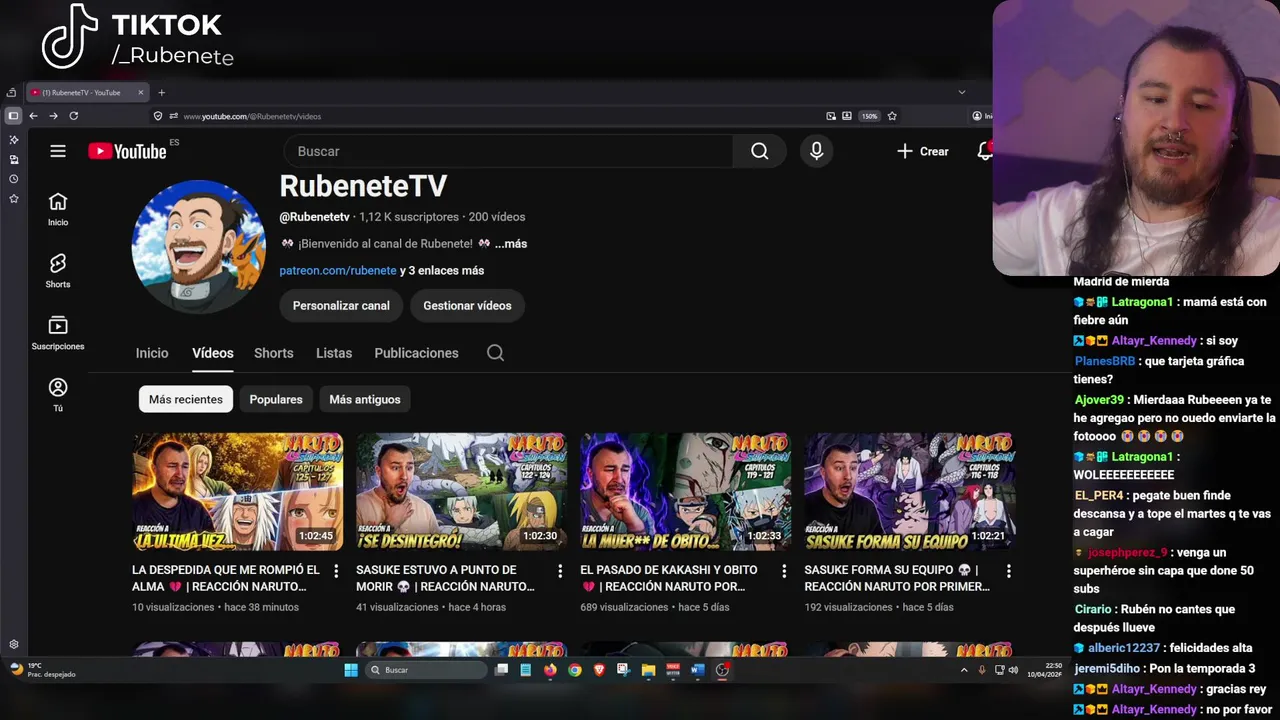Click RubeneteTV channel avatar image

click(199, 247)
